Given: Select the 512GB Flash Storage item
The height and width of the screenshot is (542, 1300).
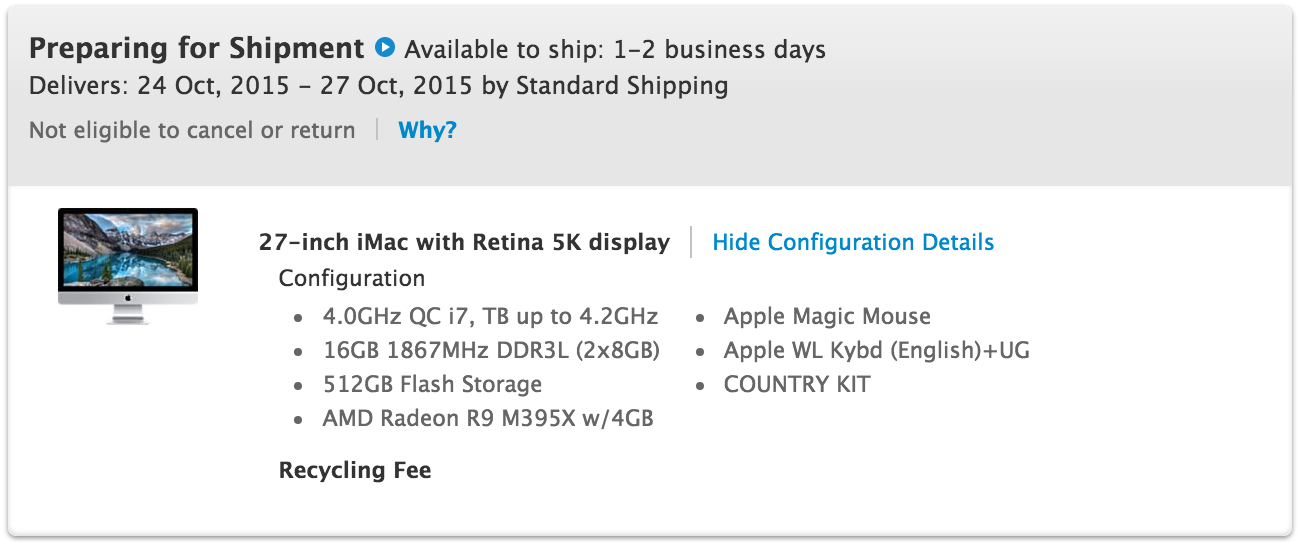Looking at the screenshot, I should [x=432, y=385].
